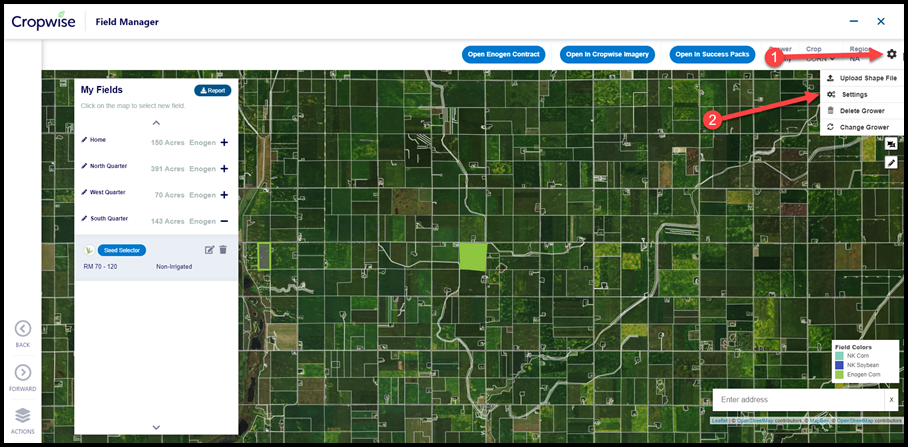This screenshot has height=447, width=908.
Task: Select the map pencil draw tool
Action: 891,162
